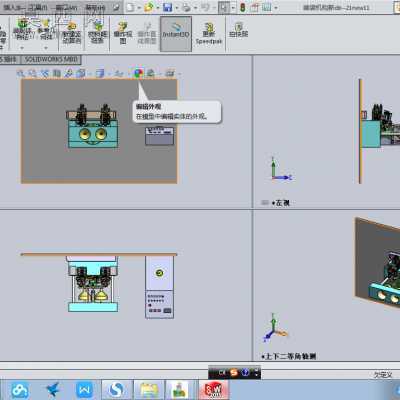This screenshot has height=400, width=400.
Task: Click the Exploded View ribbon tool
Action: (123, 33)
